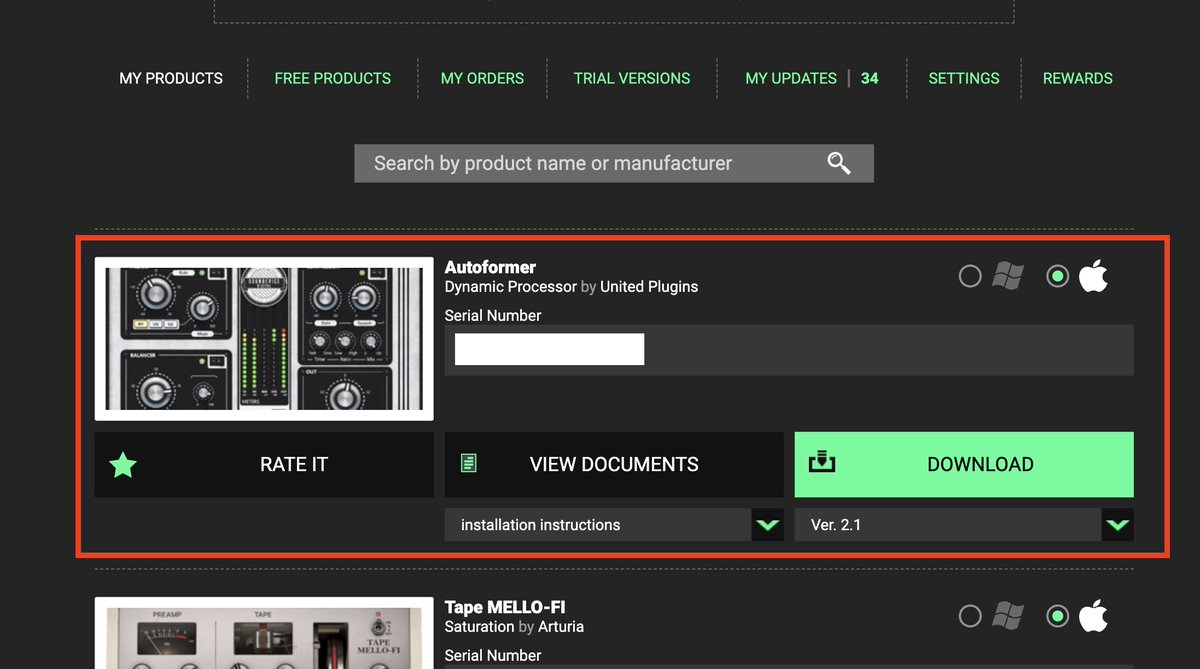Click the Autoformer product title
The image size is (1200, 669).
(x=490, y=267)
